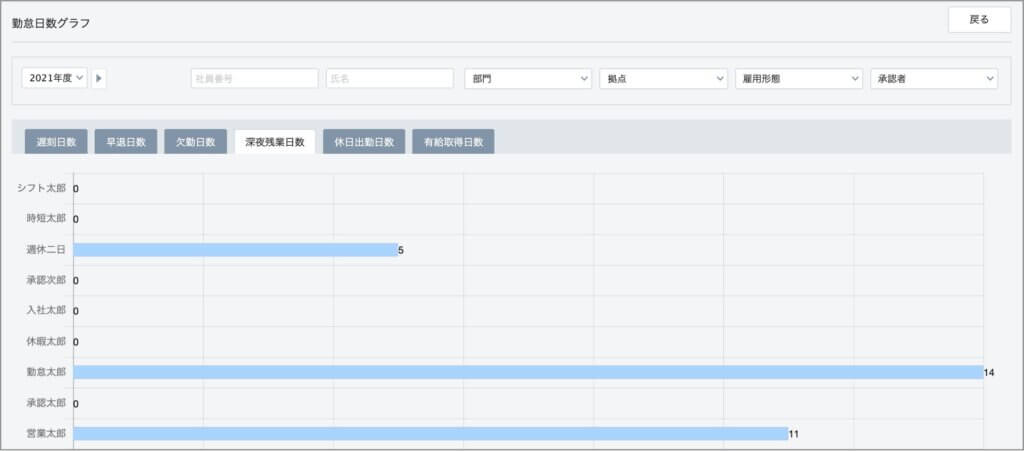Click the 戻る back button
This screenshot has width=1024, height=451.
pyautogui.click(x=979, y=20)
